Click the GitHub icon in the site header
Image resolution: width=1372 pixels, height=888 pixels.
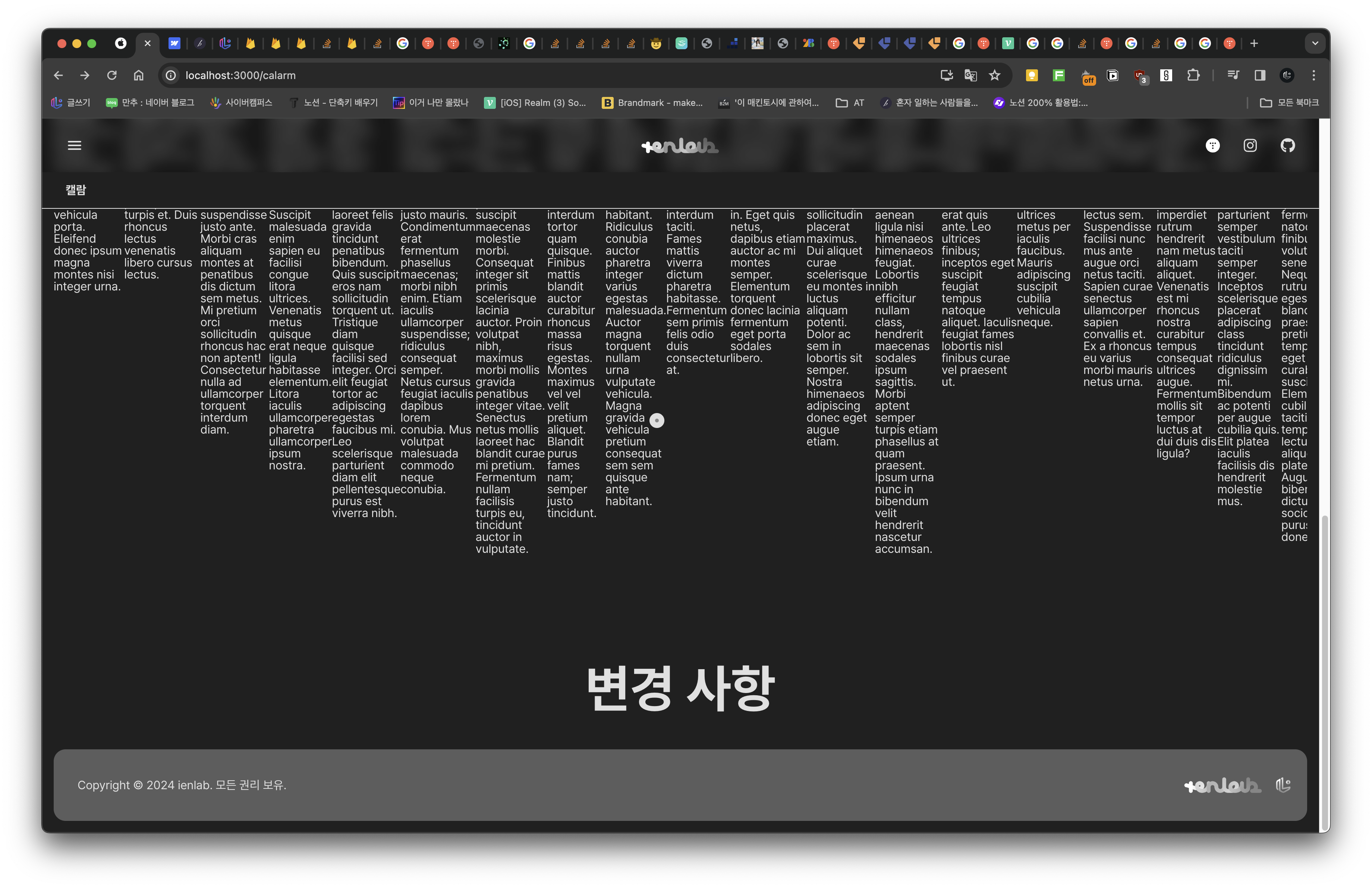point(1287,145)
